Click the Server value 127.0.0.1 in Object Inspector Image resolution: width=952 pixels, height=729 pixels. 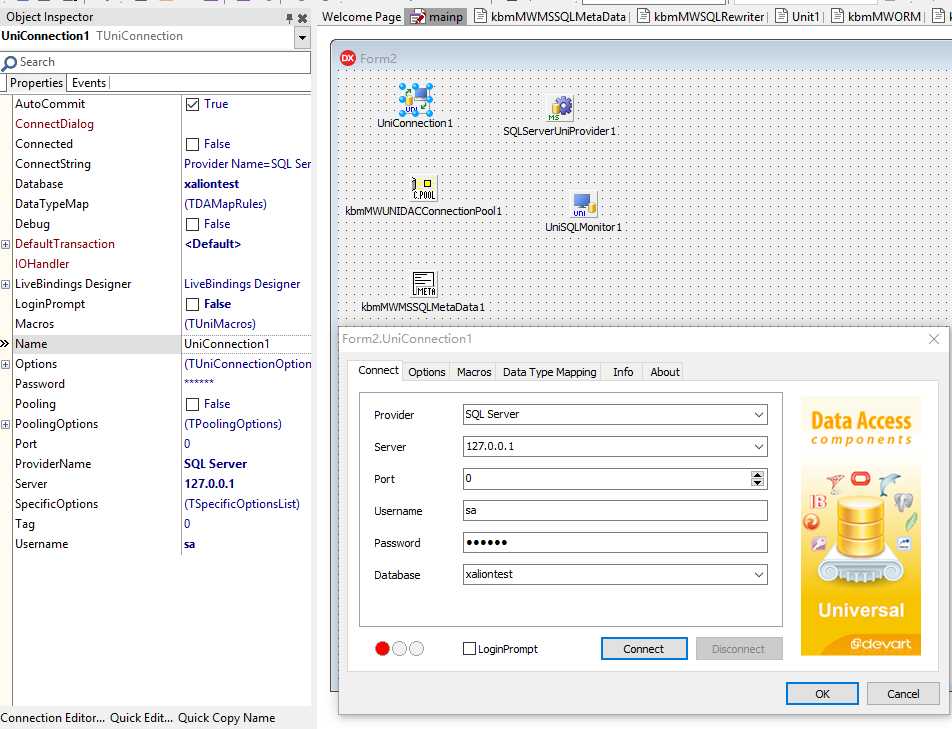(x=209, y=484)
